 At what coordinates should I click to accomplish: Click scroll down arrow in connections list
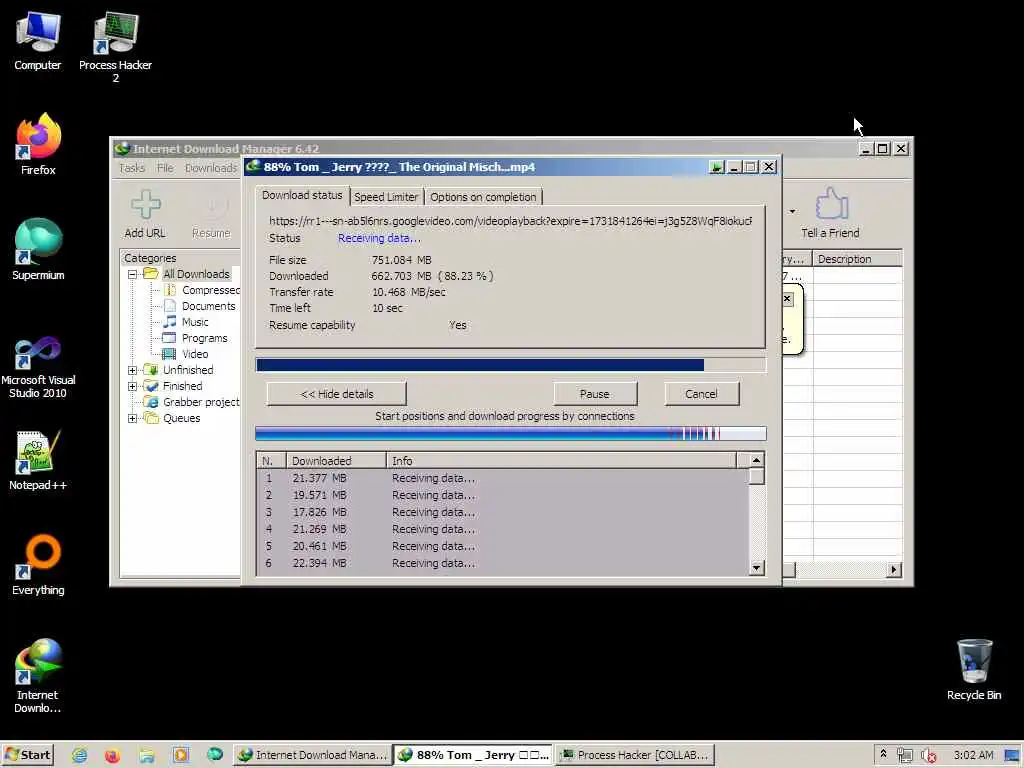756,568
